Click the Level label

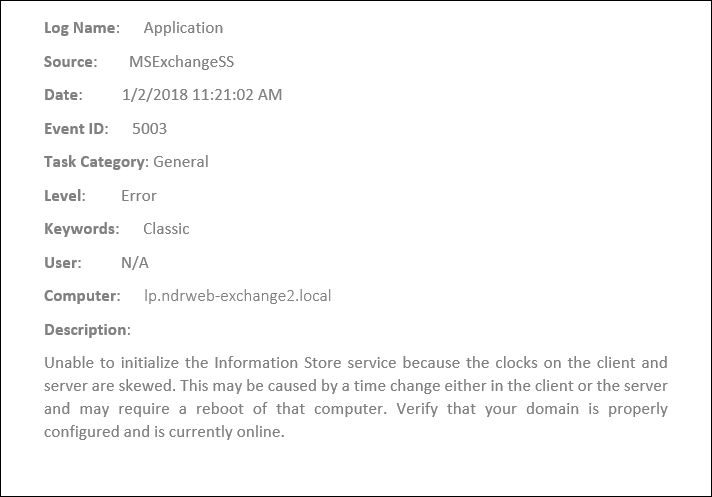tap(64, 196)
